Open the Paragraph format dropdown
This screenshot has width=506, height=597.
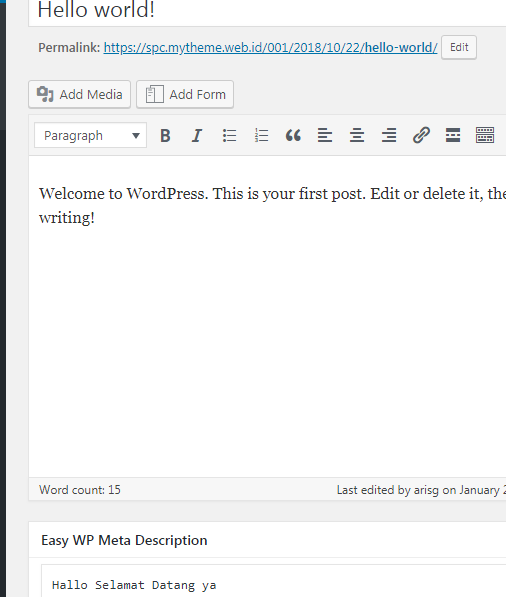90,135
